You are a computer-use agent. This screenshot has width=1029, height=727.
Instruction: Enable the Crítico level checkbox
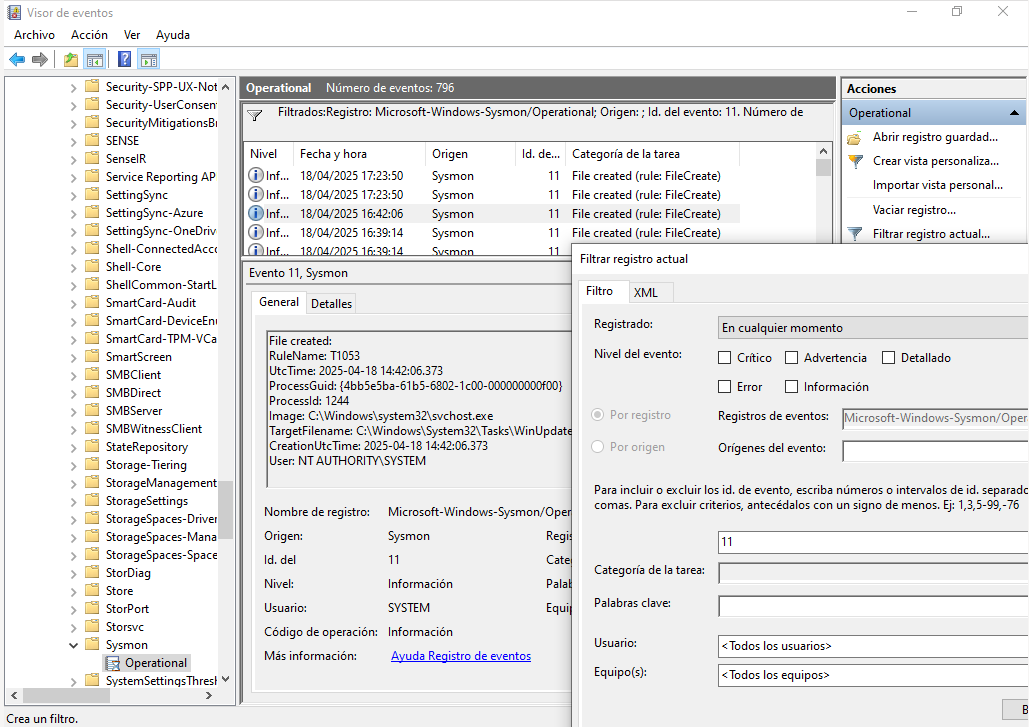click(x=724, y=358)
